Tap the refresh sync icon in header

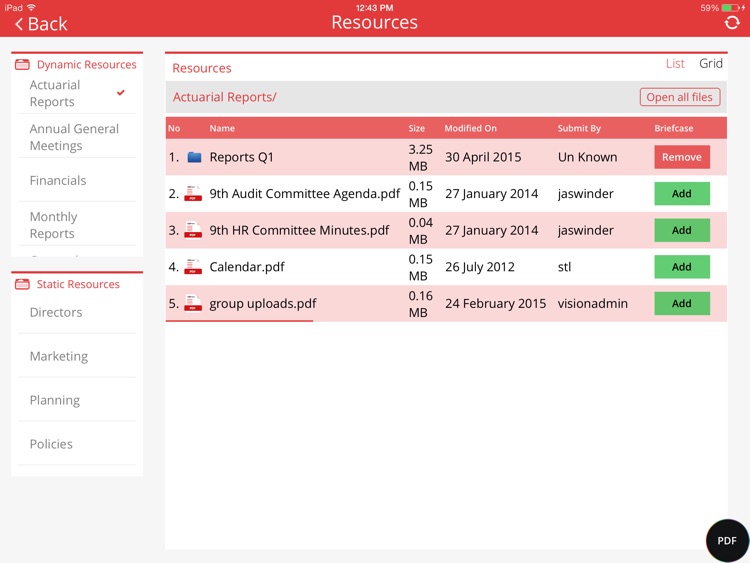click(732, 22)
